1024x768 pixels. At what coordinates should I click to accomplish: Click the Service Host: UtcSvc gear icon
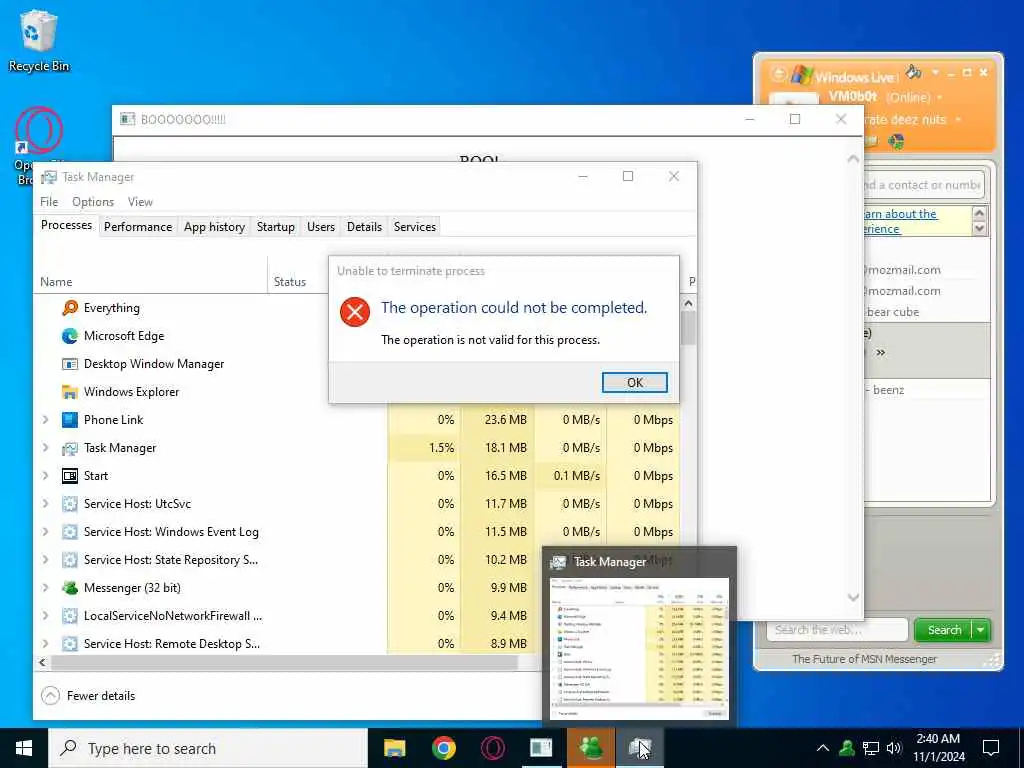point(70,504)
